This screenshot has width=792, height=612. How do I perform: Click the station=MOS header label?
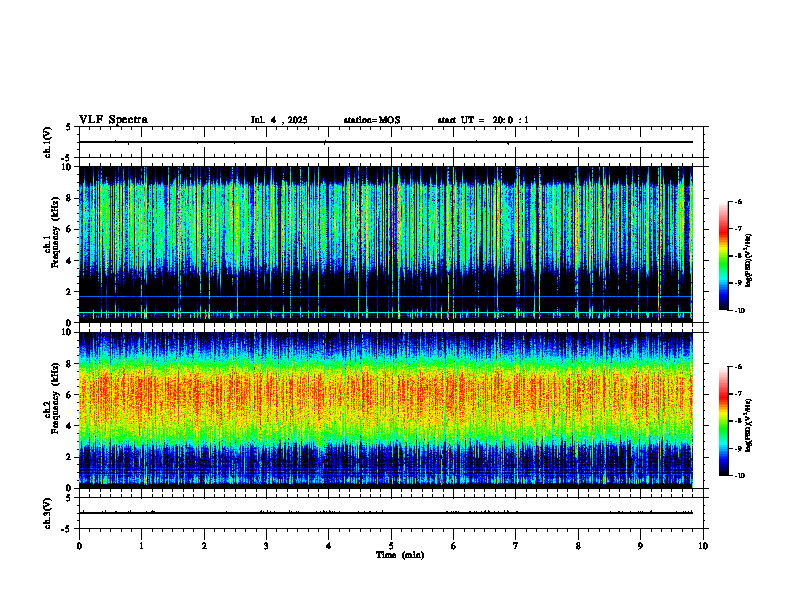[x=372, y=120]
